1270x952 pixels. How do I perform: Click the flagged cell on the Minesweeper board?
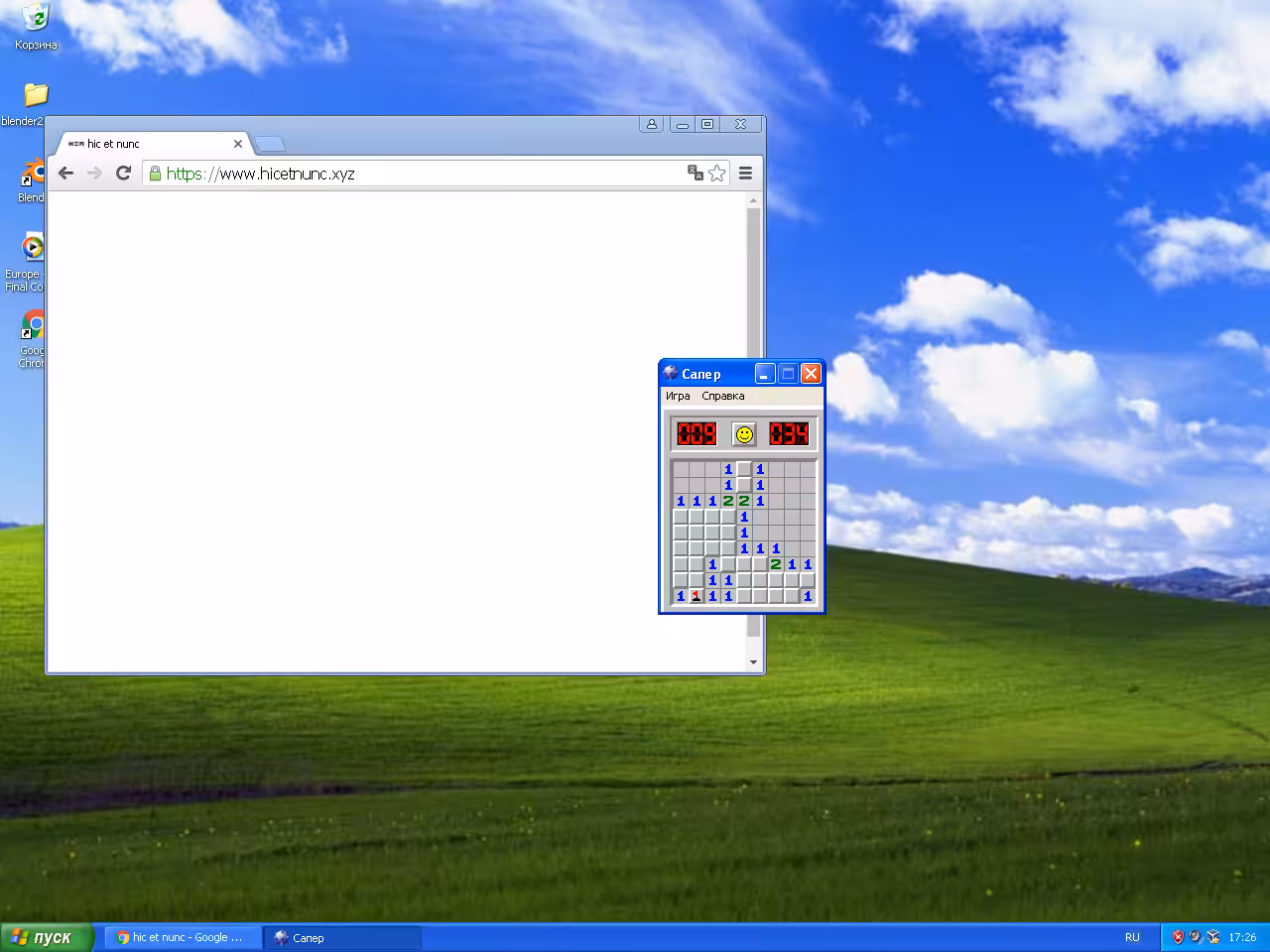point(697,596)
